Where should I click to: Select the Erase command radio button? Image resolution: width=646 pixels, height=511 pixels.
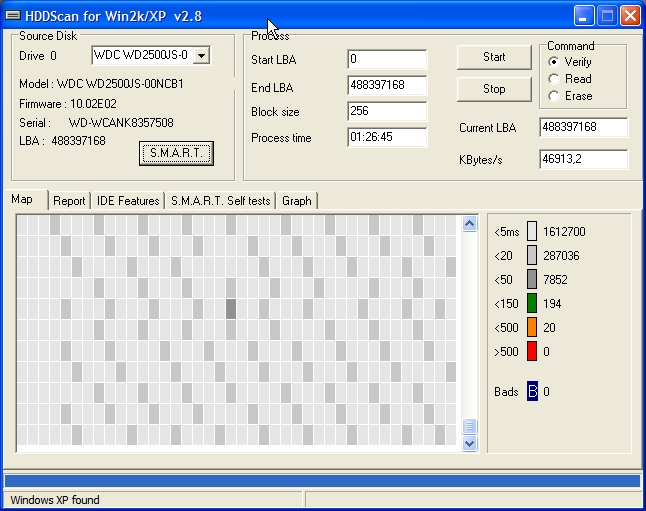point(554,96)
